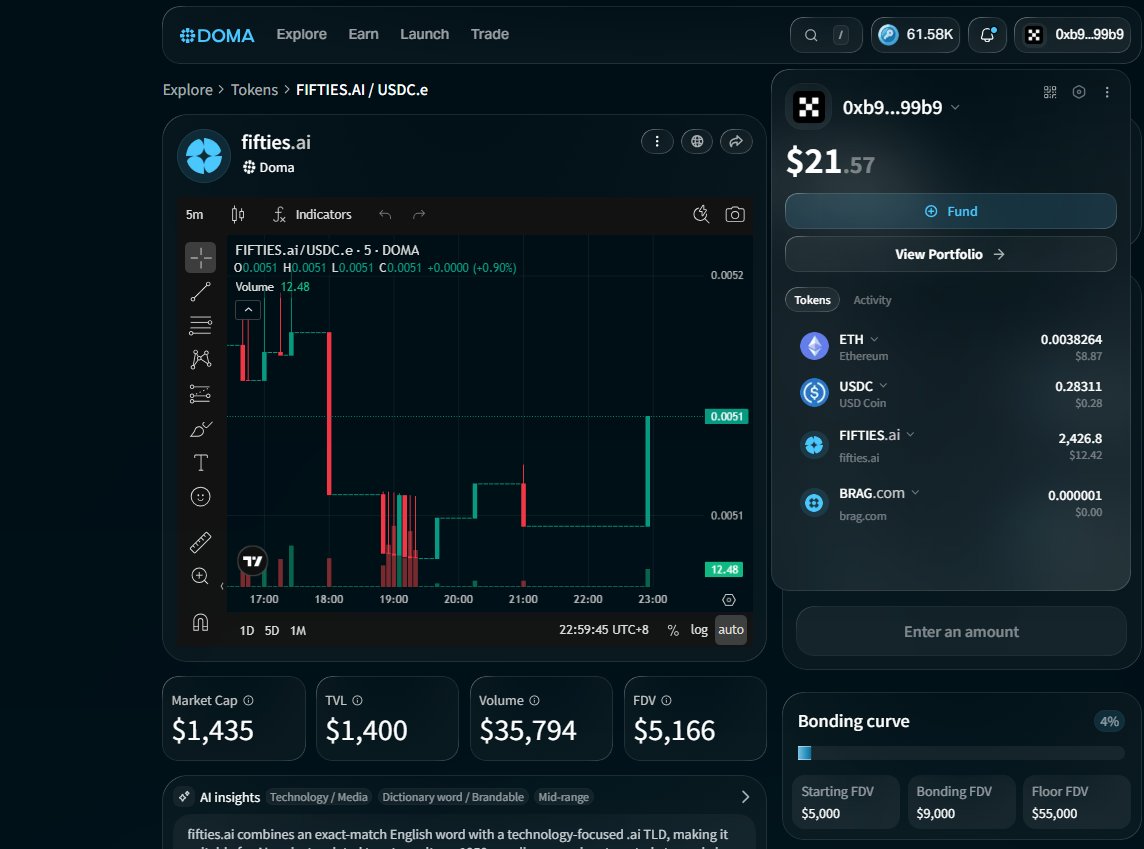Go to Tokens breadcrumb link
Screen dimensions: 1144x849
click(x=254, y=90)
